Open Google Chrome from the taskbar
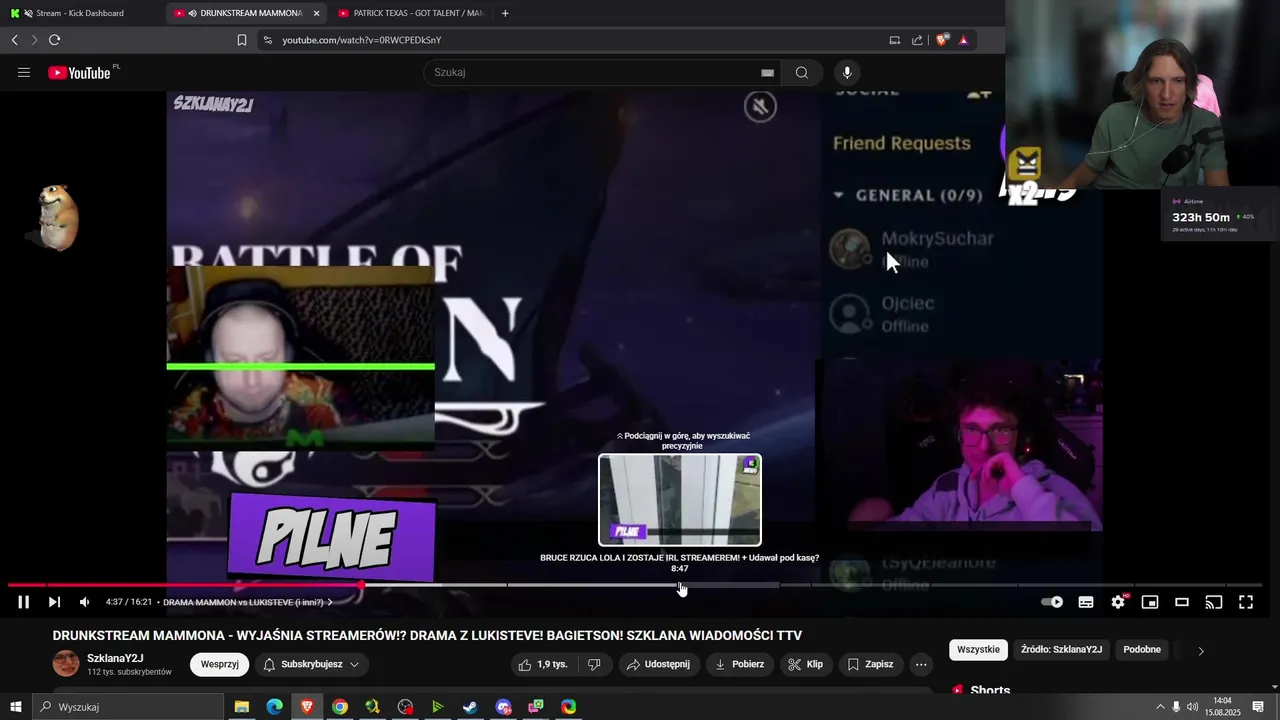 [340, 707]
